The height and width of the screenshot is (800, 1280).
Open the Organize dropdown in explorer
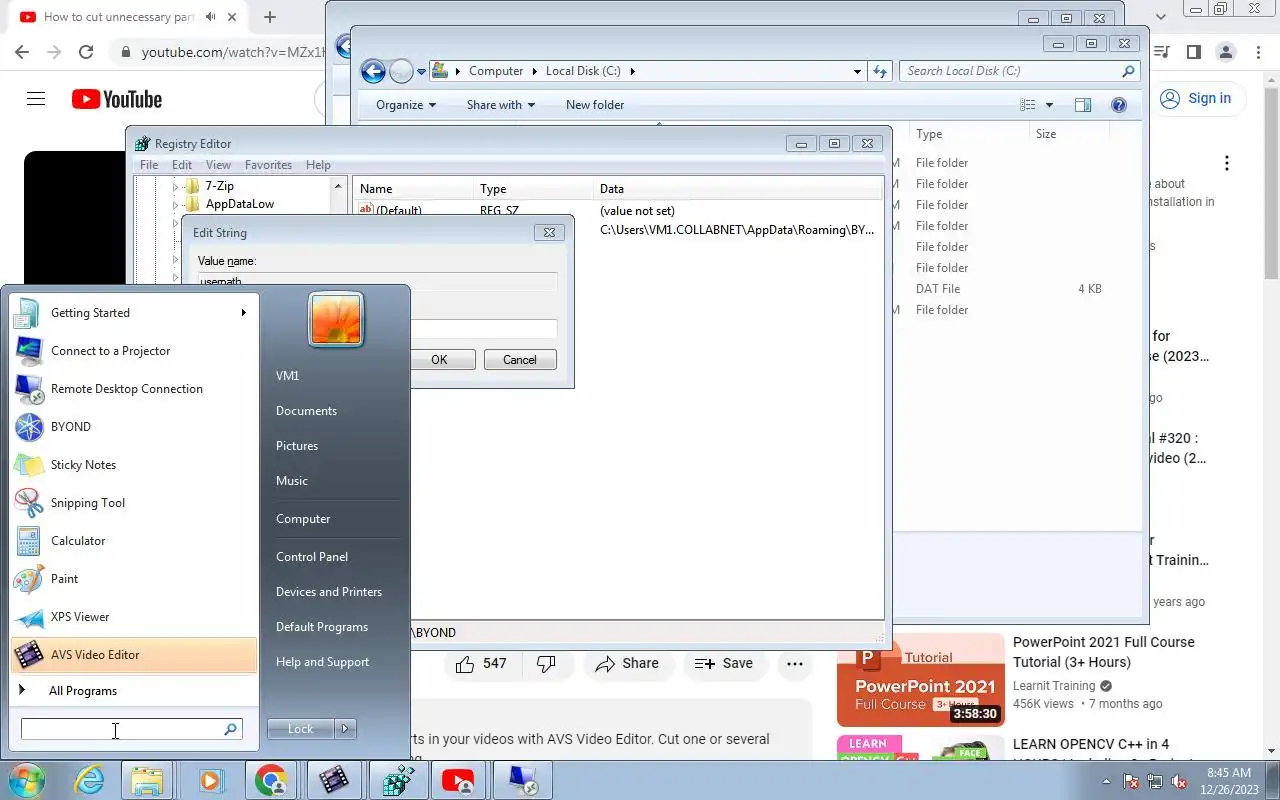pos(406,105)
